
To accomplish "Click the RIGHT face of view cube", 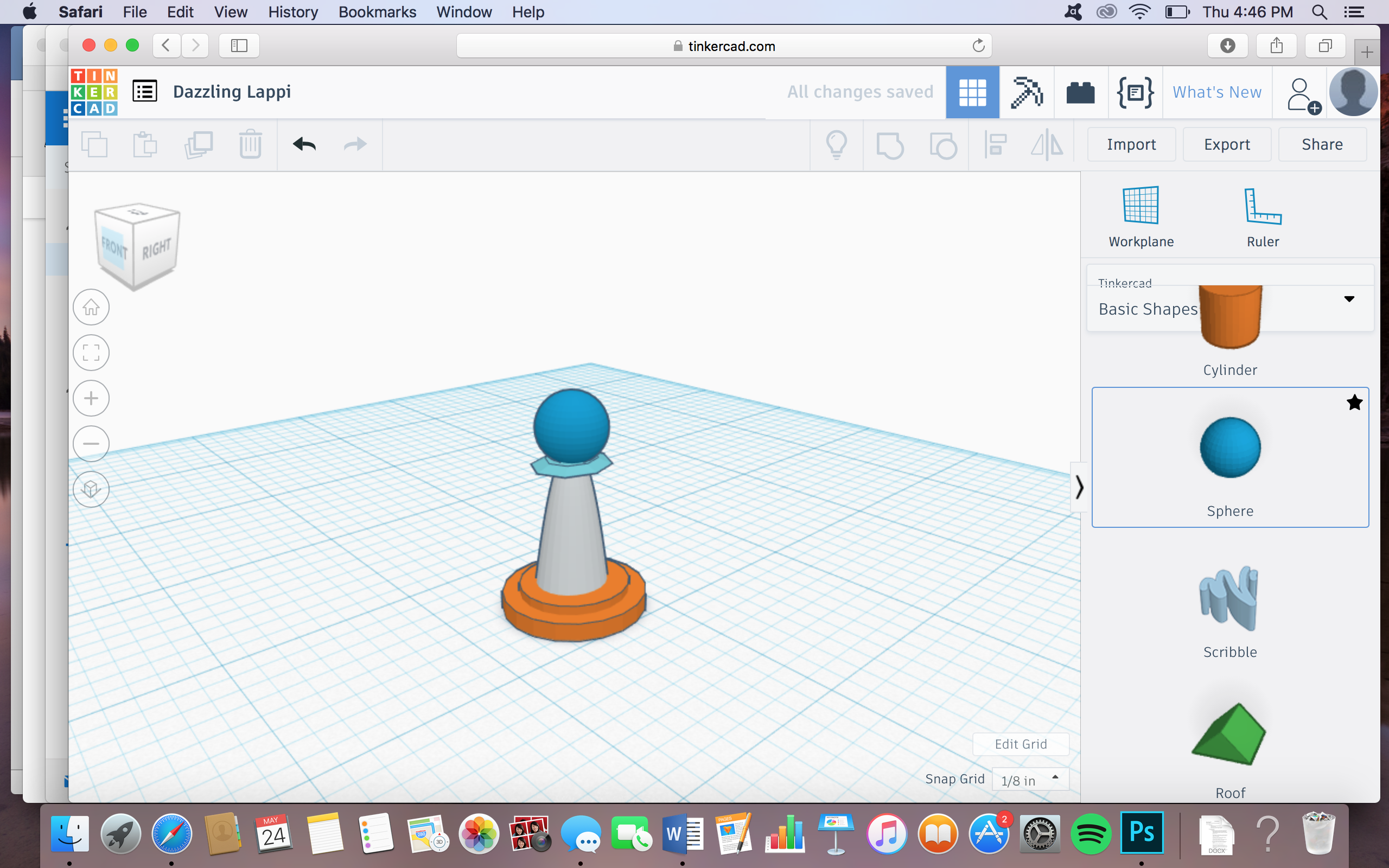I will tap(156, 248).
